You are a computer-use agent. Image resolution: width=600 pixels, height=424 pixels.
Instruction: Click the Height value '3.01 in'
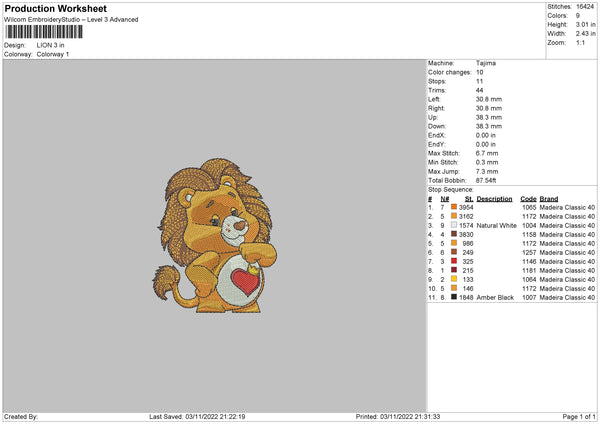(585, 24)
